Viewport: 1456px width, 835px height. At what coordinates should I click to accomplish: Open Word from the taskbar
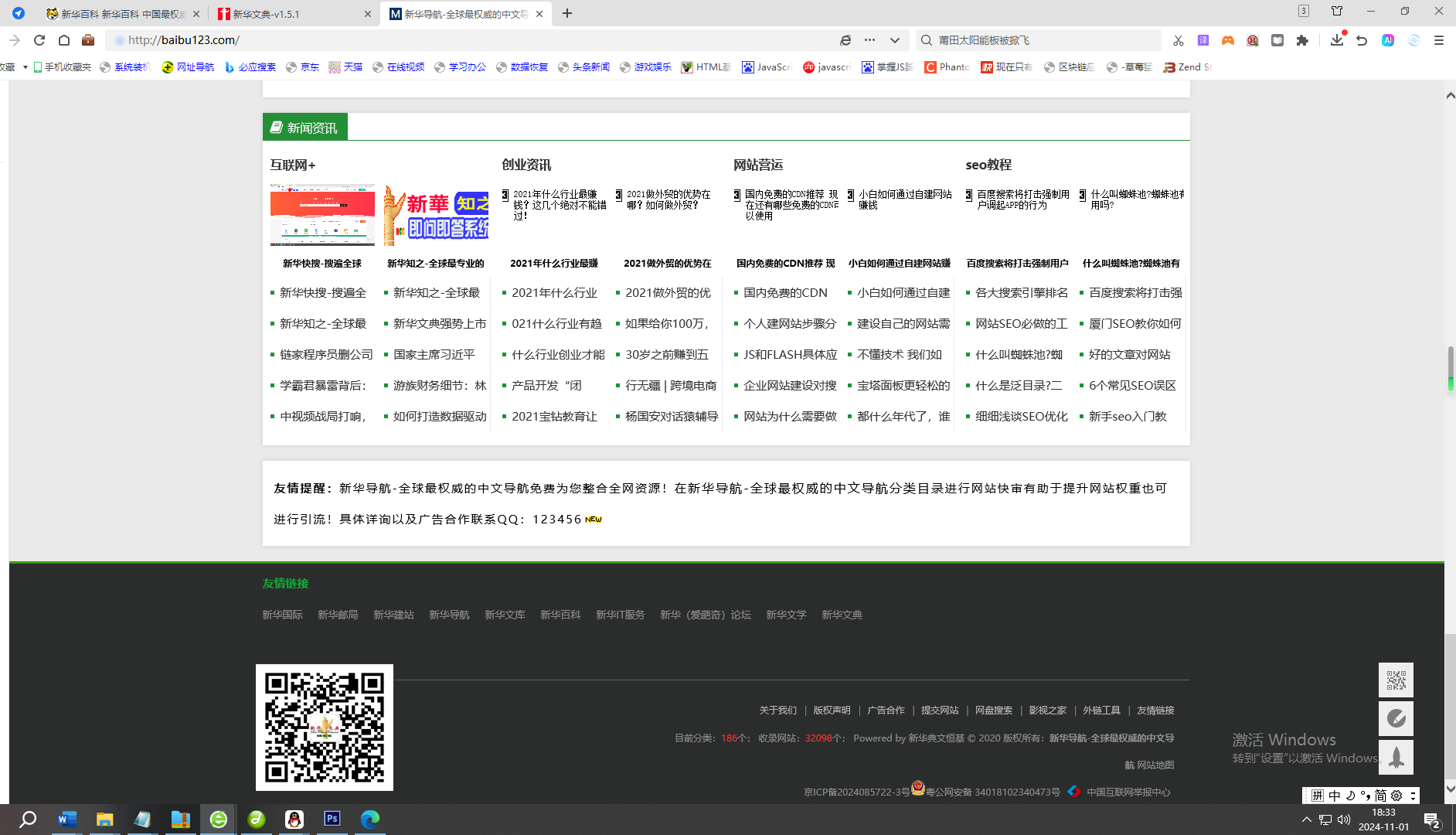click(x=67, y=820)
